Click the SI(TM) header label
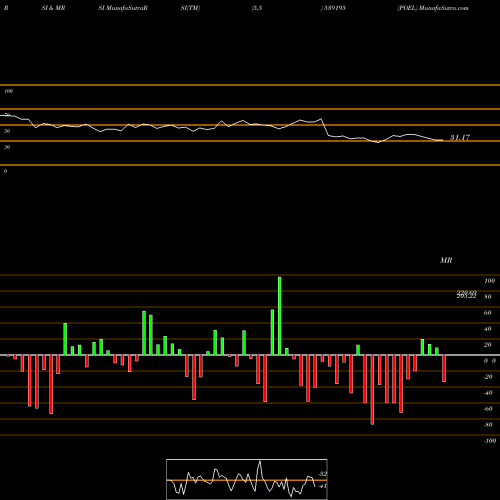Viewport: 500px width, 500px height. tap(190, 8)
